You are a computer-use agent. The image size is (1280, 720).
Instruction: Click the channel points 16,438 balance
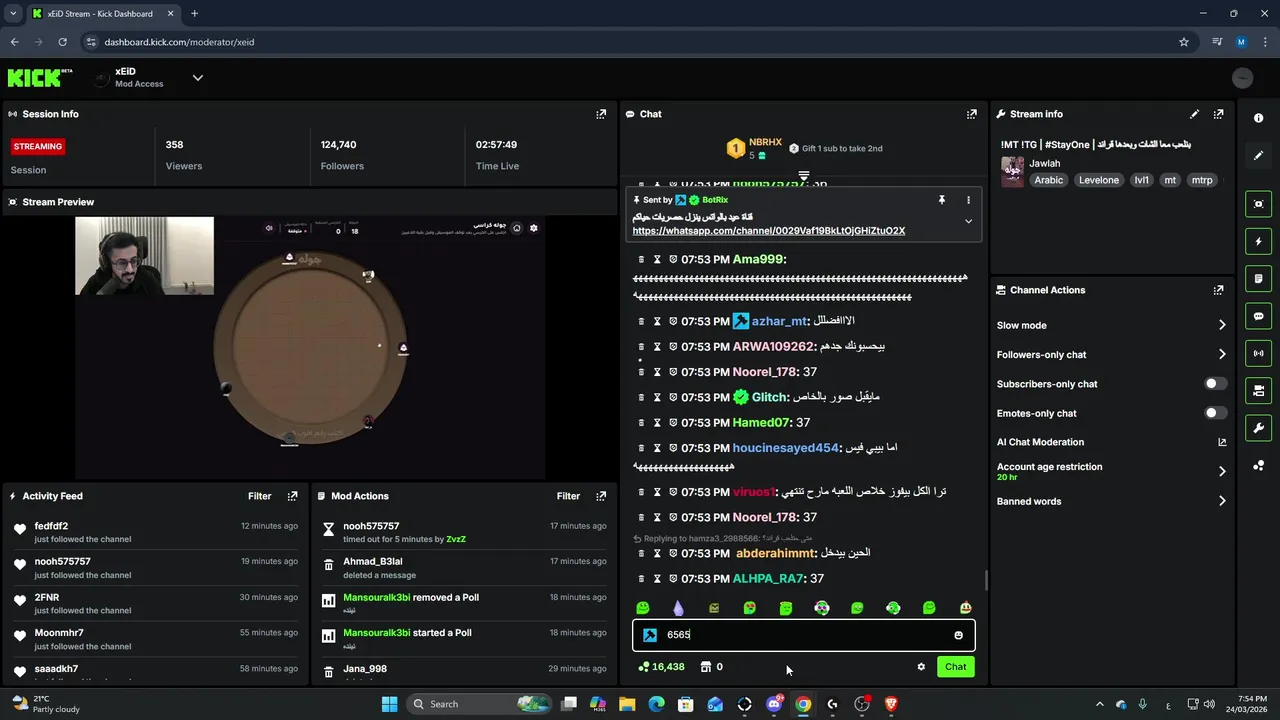pyautogui.click(x=661, y=667)
